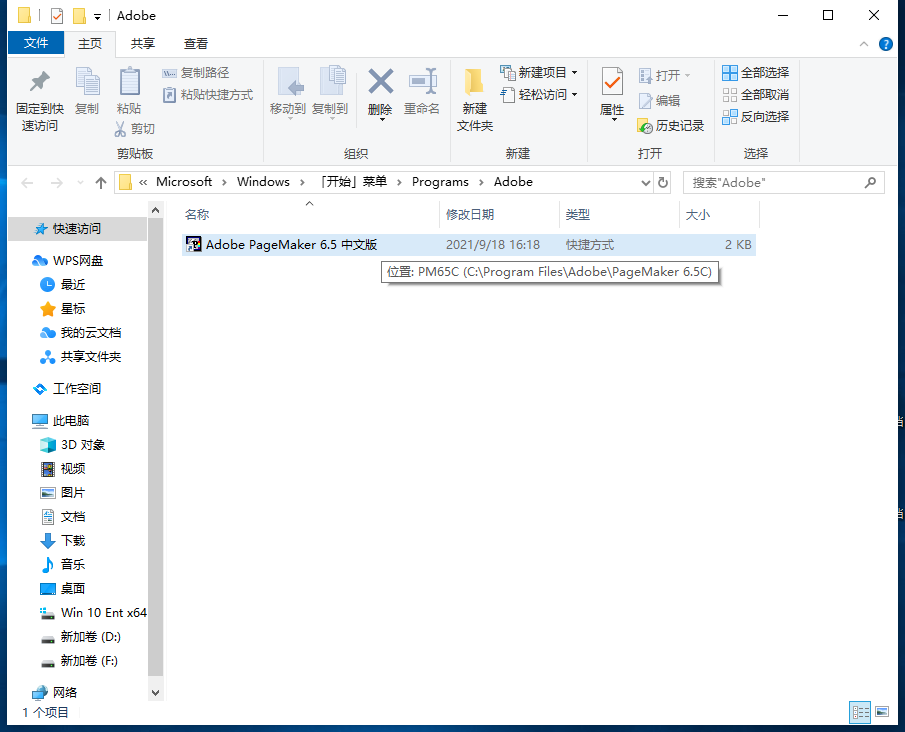The width and height of the screenshot is (905, 732).
Task: Go up one folder level
Action: point(101,183)
